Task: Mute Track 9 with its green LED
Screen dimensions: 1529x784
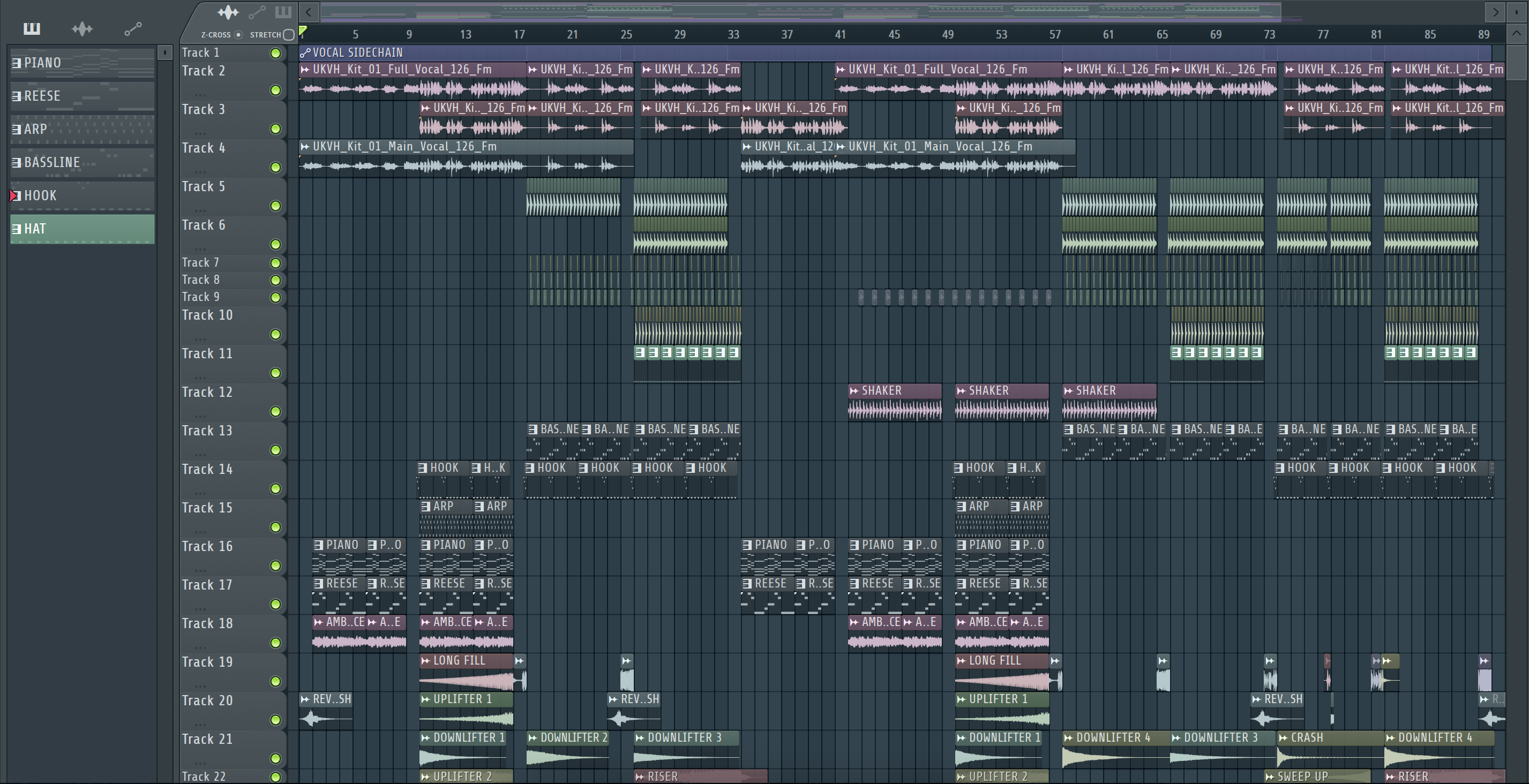Action: coord(275,297)
